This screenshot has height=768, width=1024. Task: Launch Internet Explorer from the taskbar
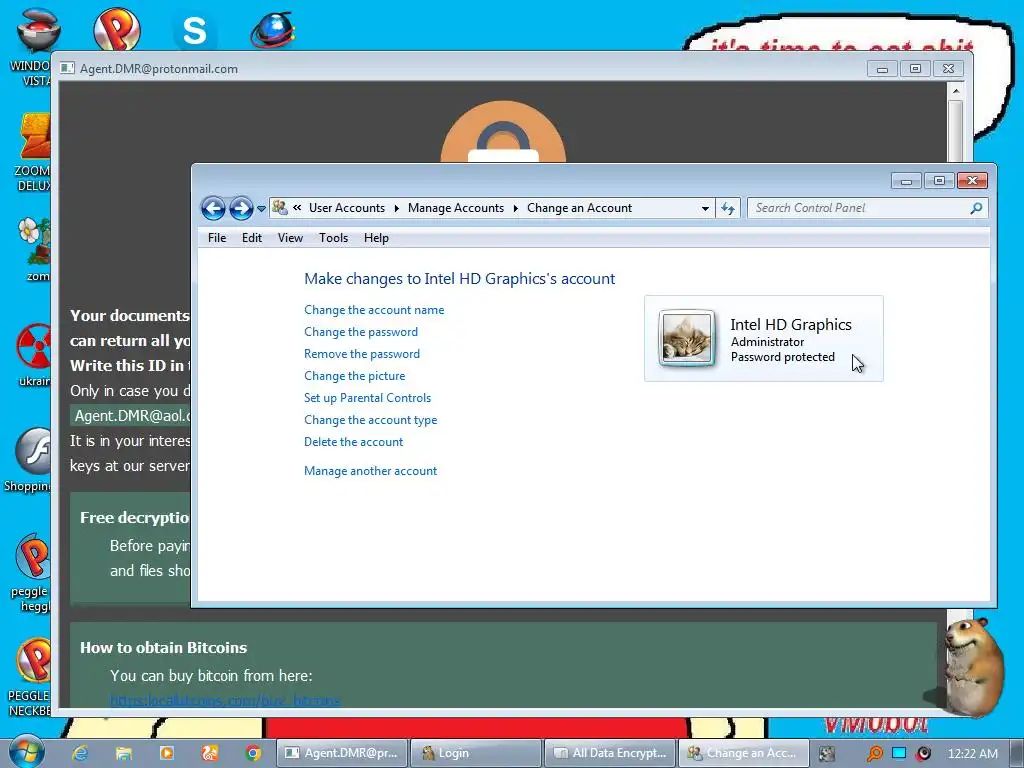point(80,753)
